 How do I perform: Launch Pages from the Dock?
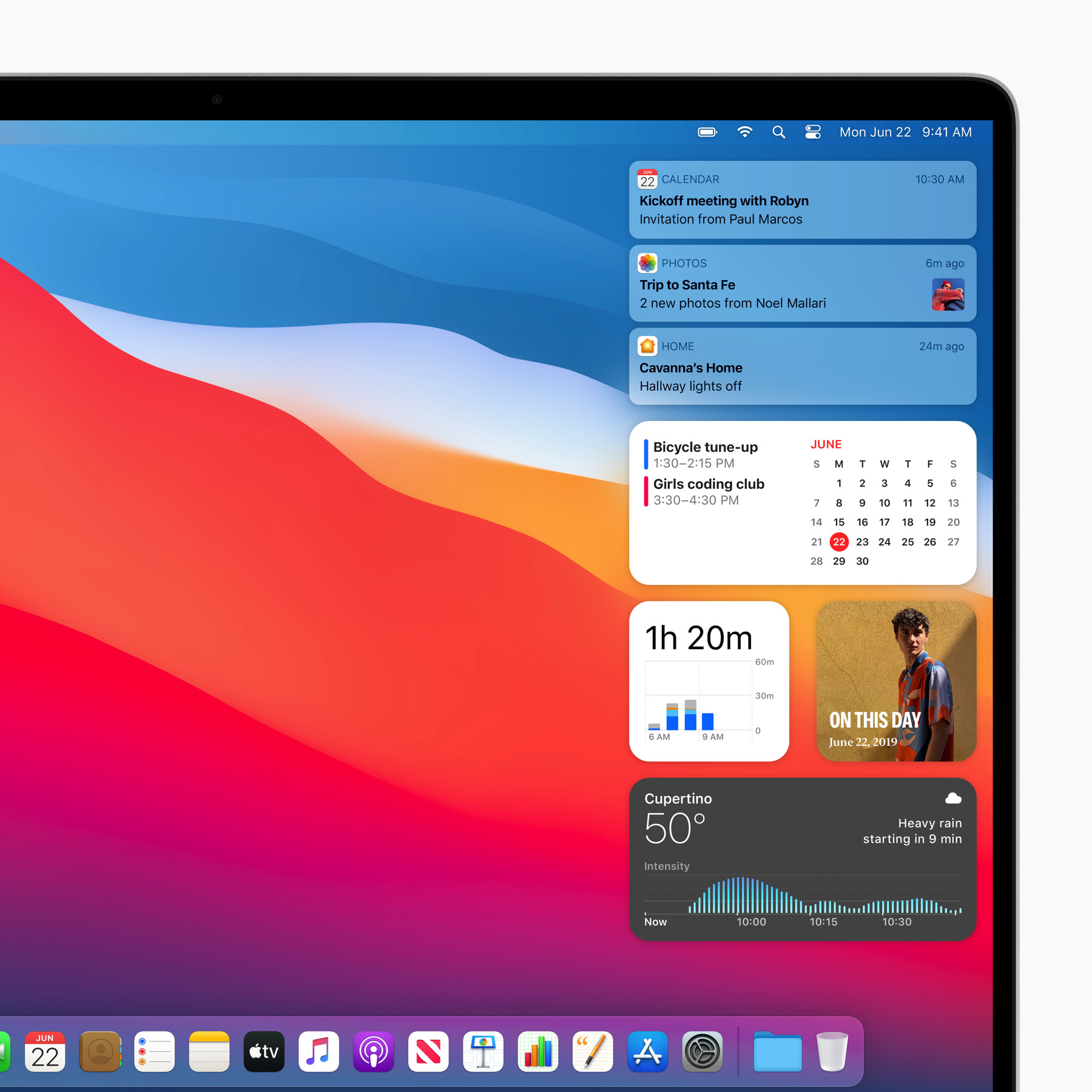click(593, 1051)
